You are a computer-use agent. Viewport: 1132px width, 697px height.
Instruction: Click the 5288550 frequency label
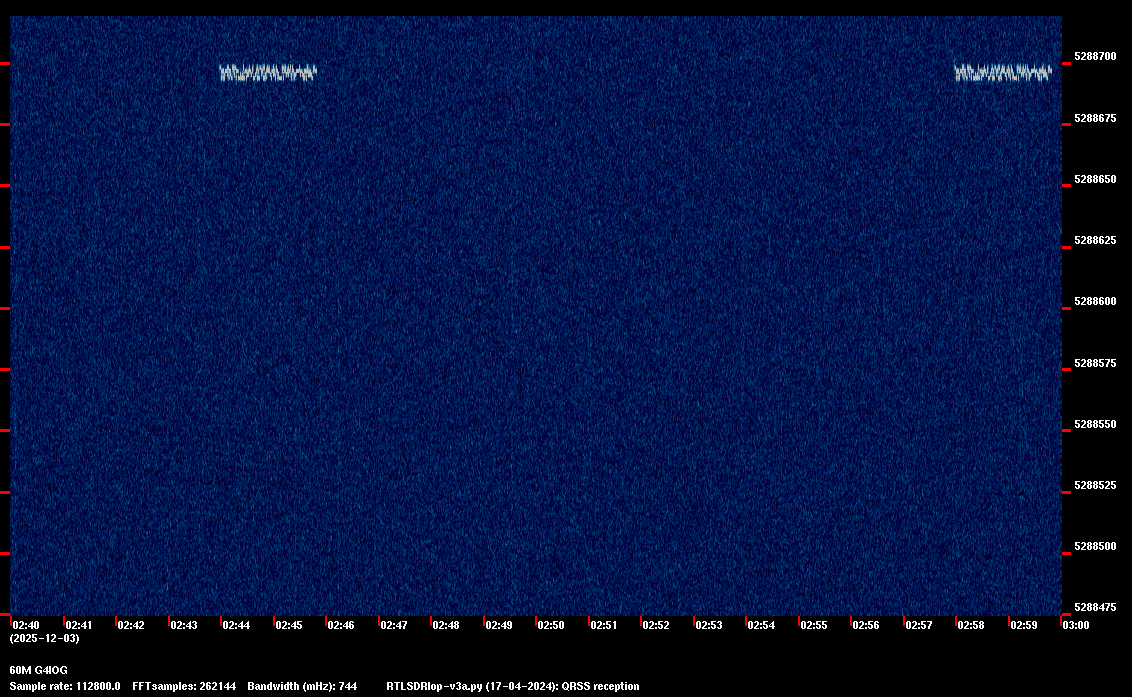(1094, 424)
